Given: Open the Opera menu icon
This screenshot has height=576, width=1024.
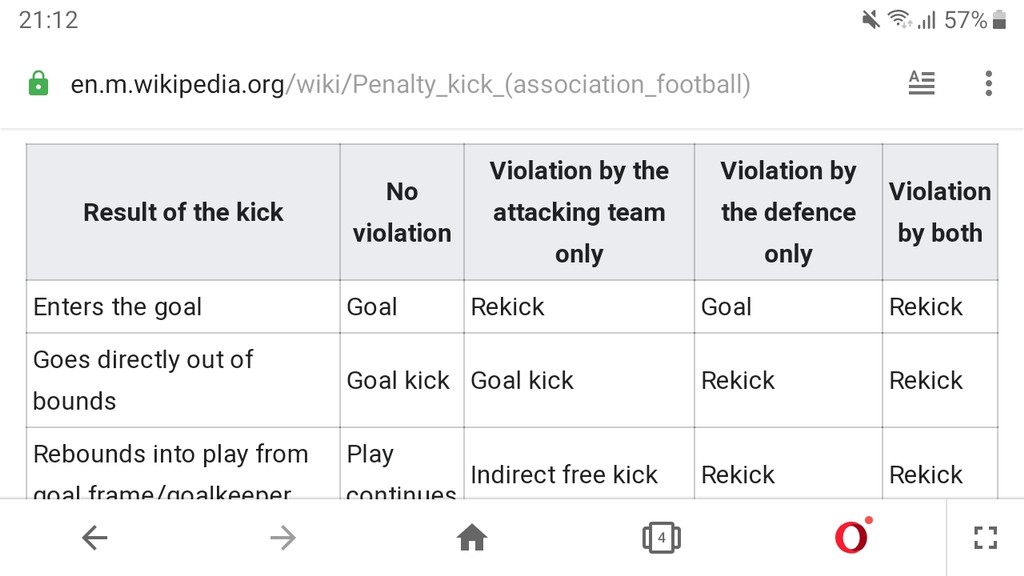Looking at the screenshot, I should tap(852, 536).
